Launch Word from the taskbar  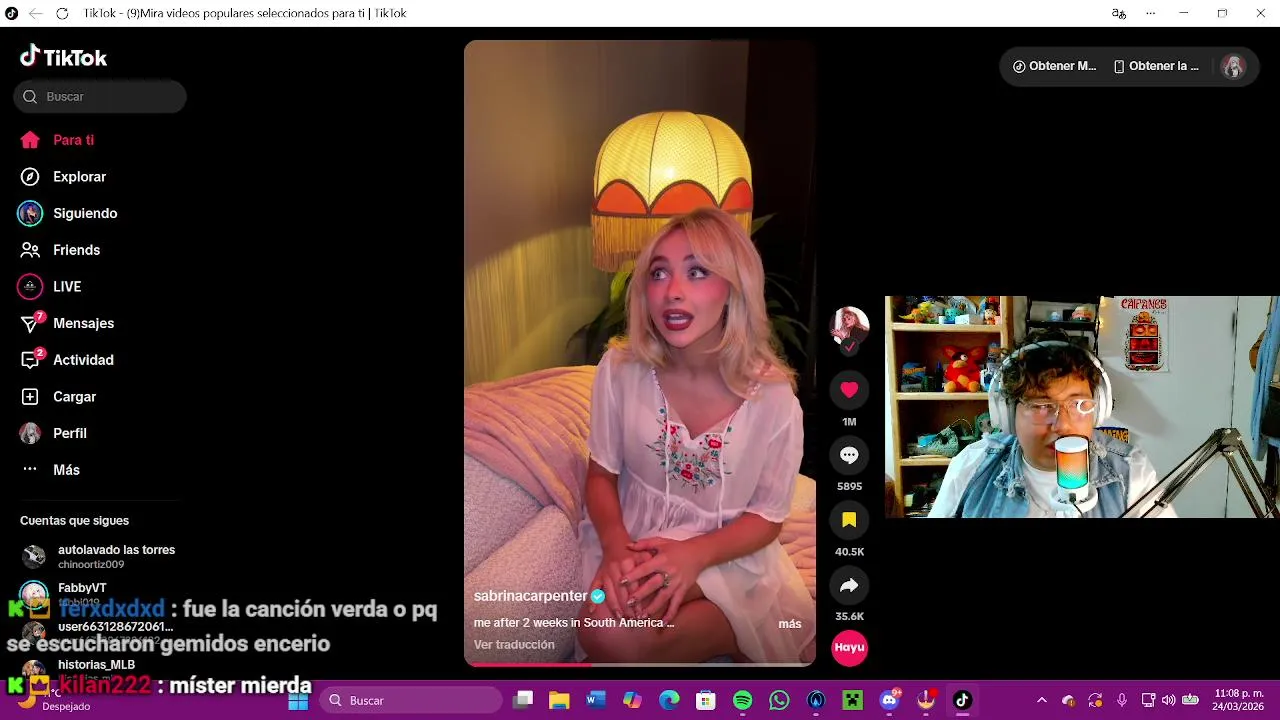pyautogui.click(x=596, y=701)
